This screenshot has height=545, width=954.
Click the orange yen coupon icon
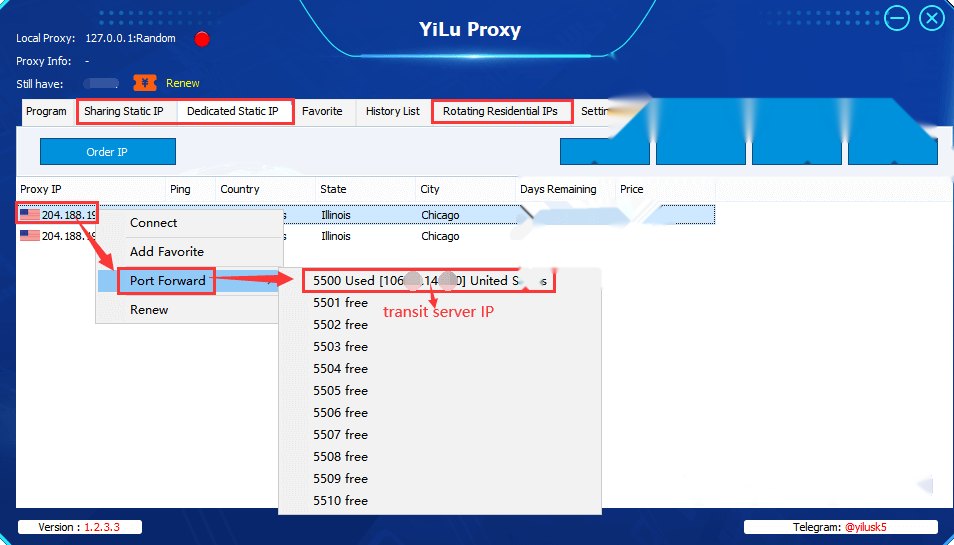pyautogui.click(x=145, y=83)
